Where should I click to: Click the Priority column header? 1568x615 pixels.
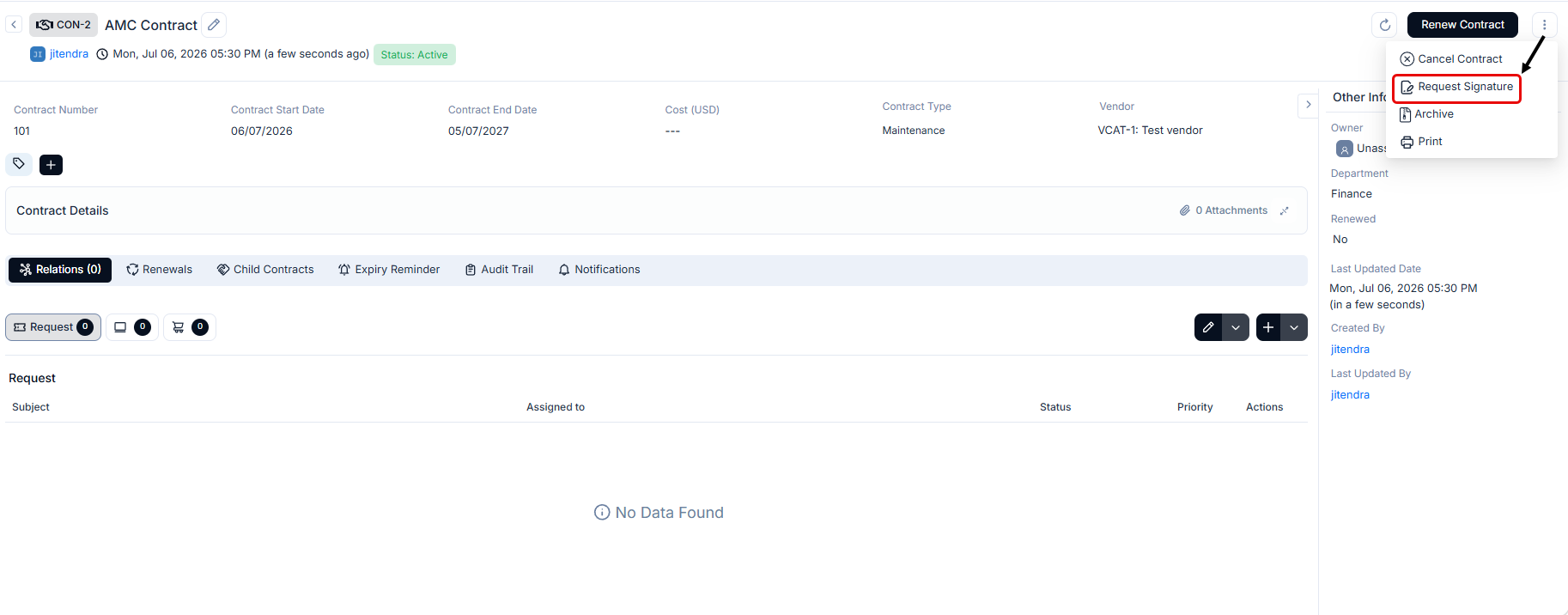coord(1195,407)
